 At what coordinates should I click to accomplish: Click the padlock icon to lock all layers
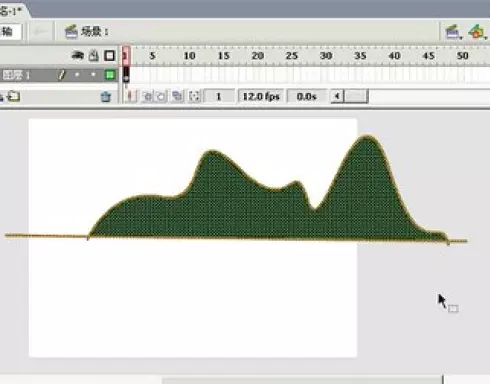94,56
